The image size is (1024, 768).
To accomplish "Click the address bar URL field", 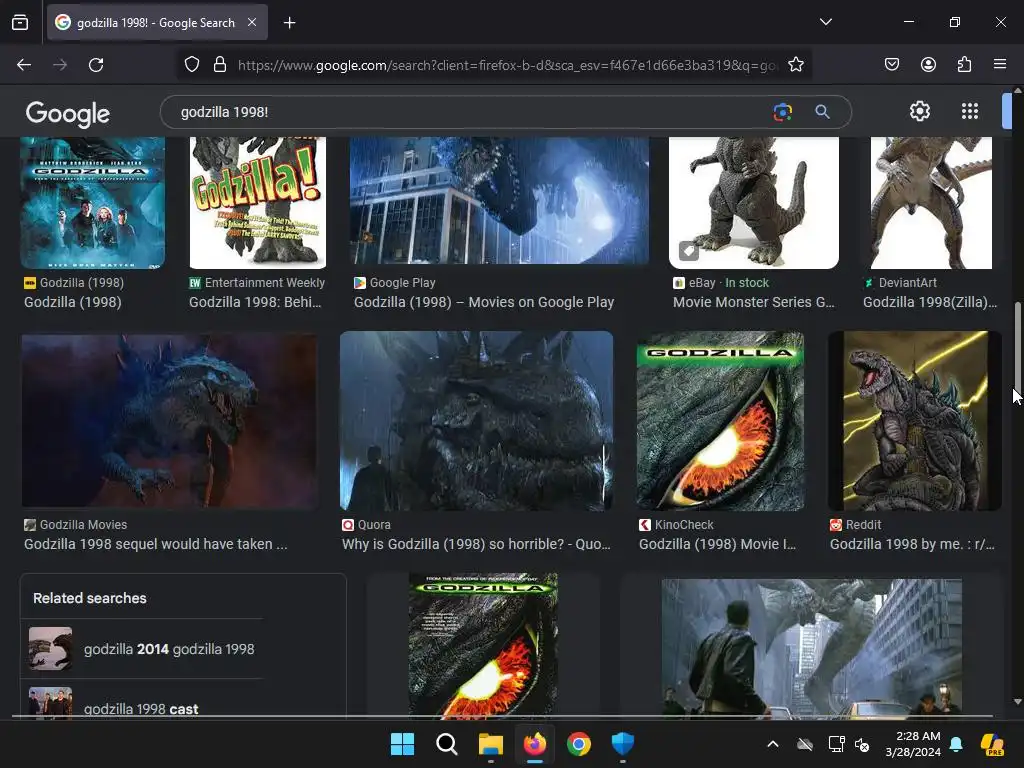I will click(x=507, y=65).
